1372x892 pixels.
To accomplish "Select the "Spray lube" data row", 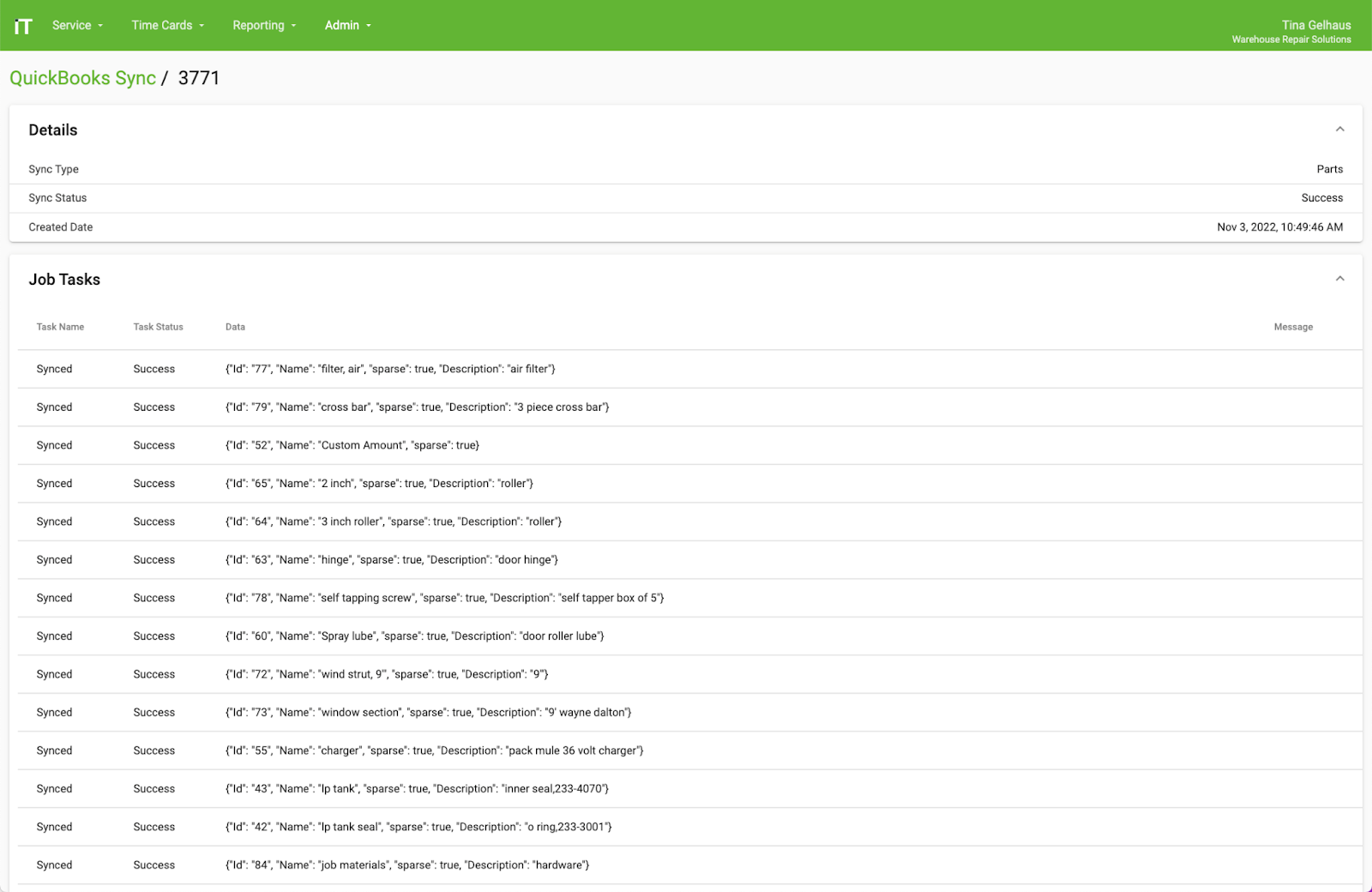I will click(690, 636).
